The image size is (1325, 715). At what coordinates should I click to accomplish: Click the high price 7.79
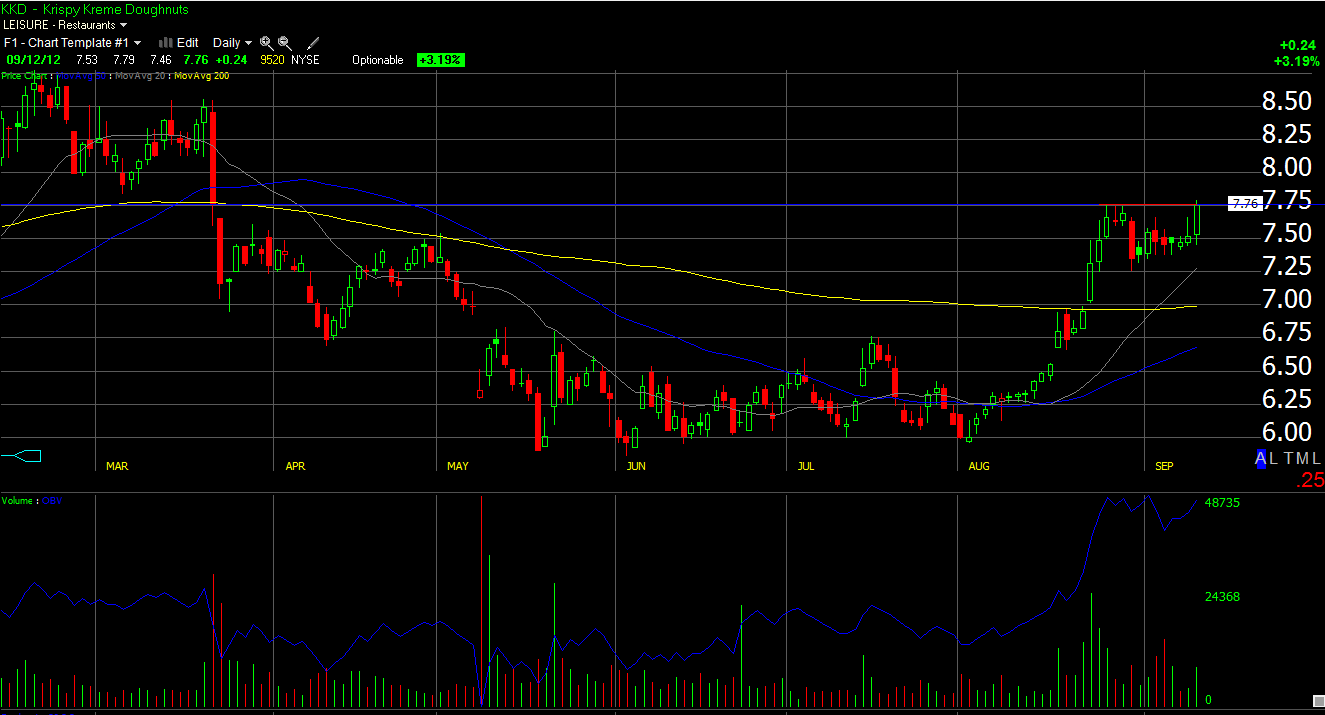[x=124, y=60]
